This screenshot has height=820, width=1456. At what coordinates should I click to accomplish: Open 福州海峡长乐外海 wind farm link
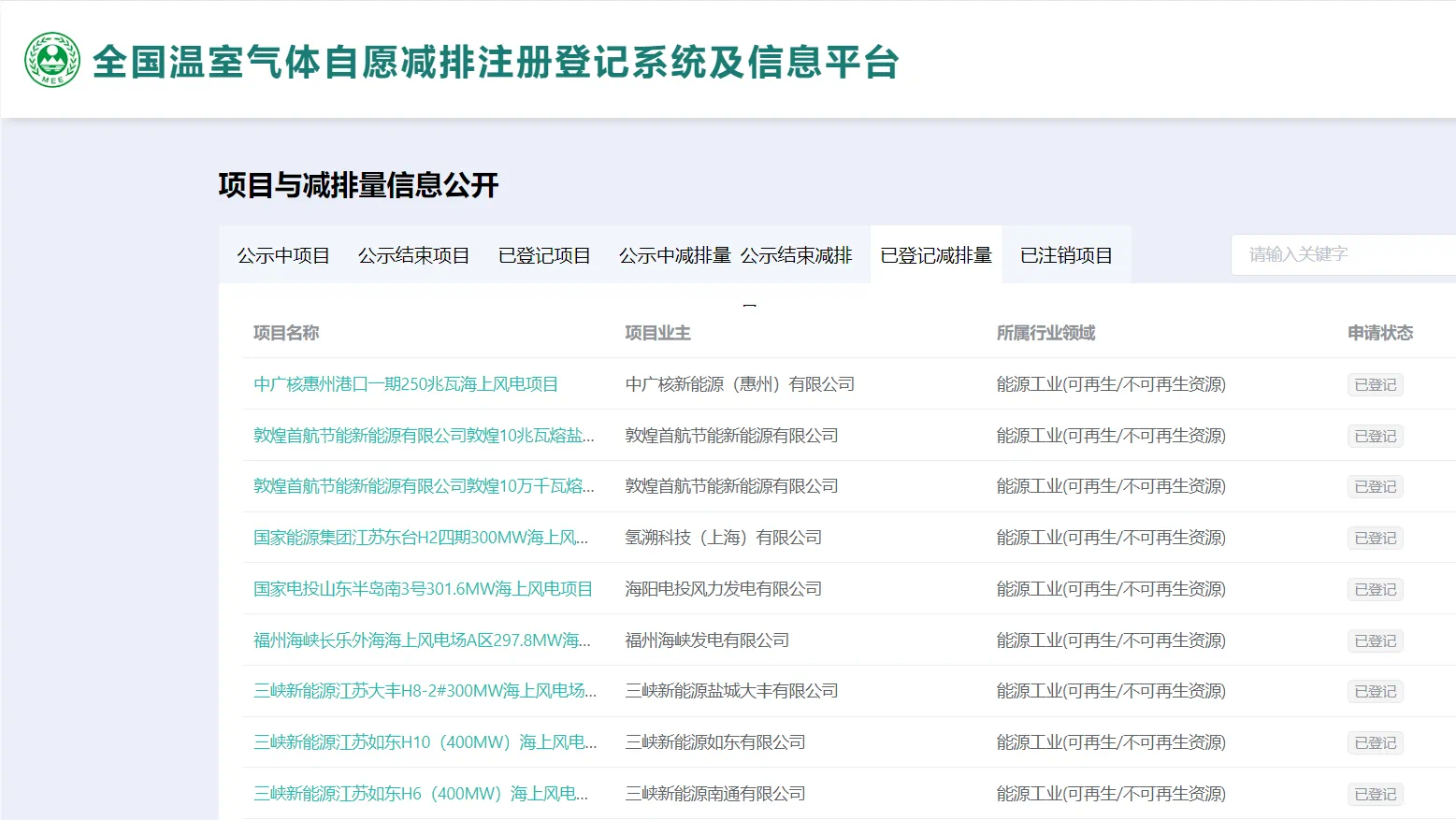pyautogui.click(x=422, y=640)
